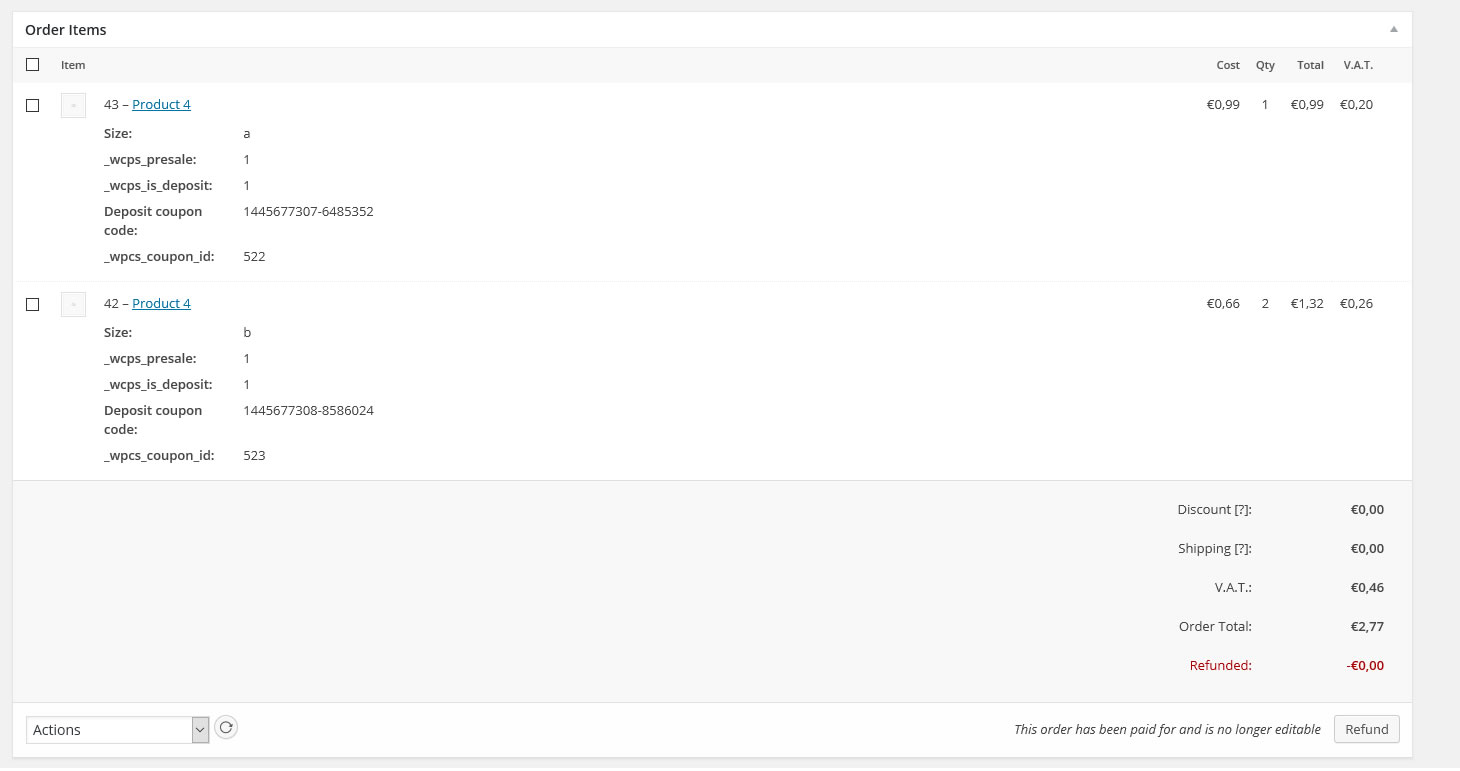
Task: Collapse the Order Items panel with the triangle
Action: [1394, 29]
